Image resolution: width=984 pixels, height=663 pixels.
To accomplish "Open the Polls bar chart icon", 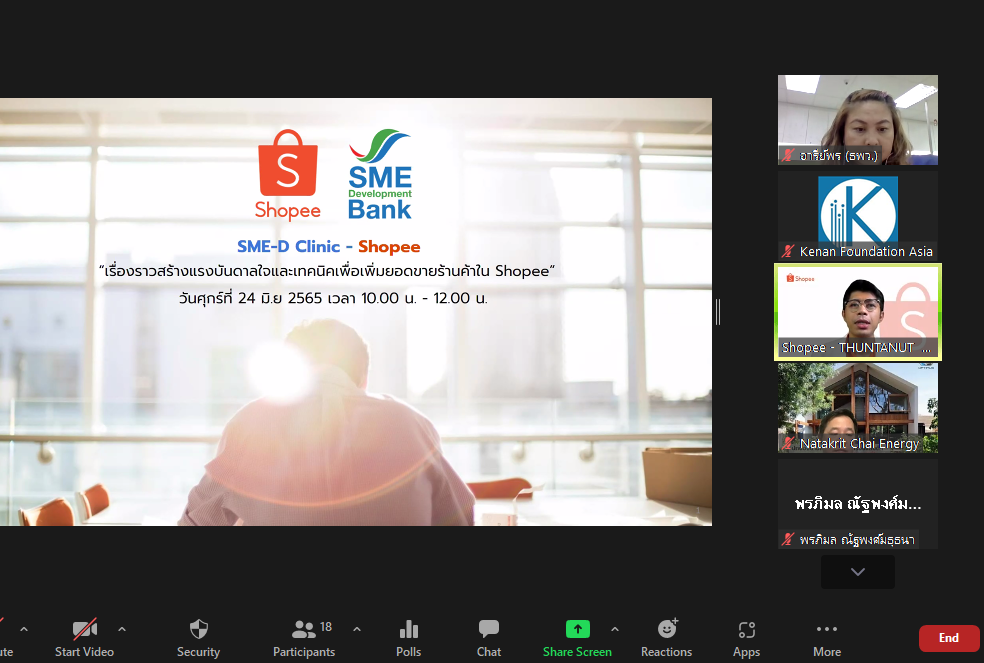I will coord(409,629).
